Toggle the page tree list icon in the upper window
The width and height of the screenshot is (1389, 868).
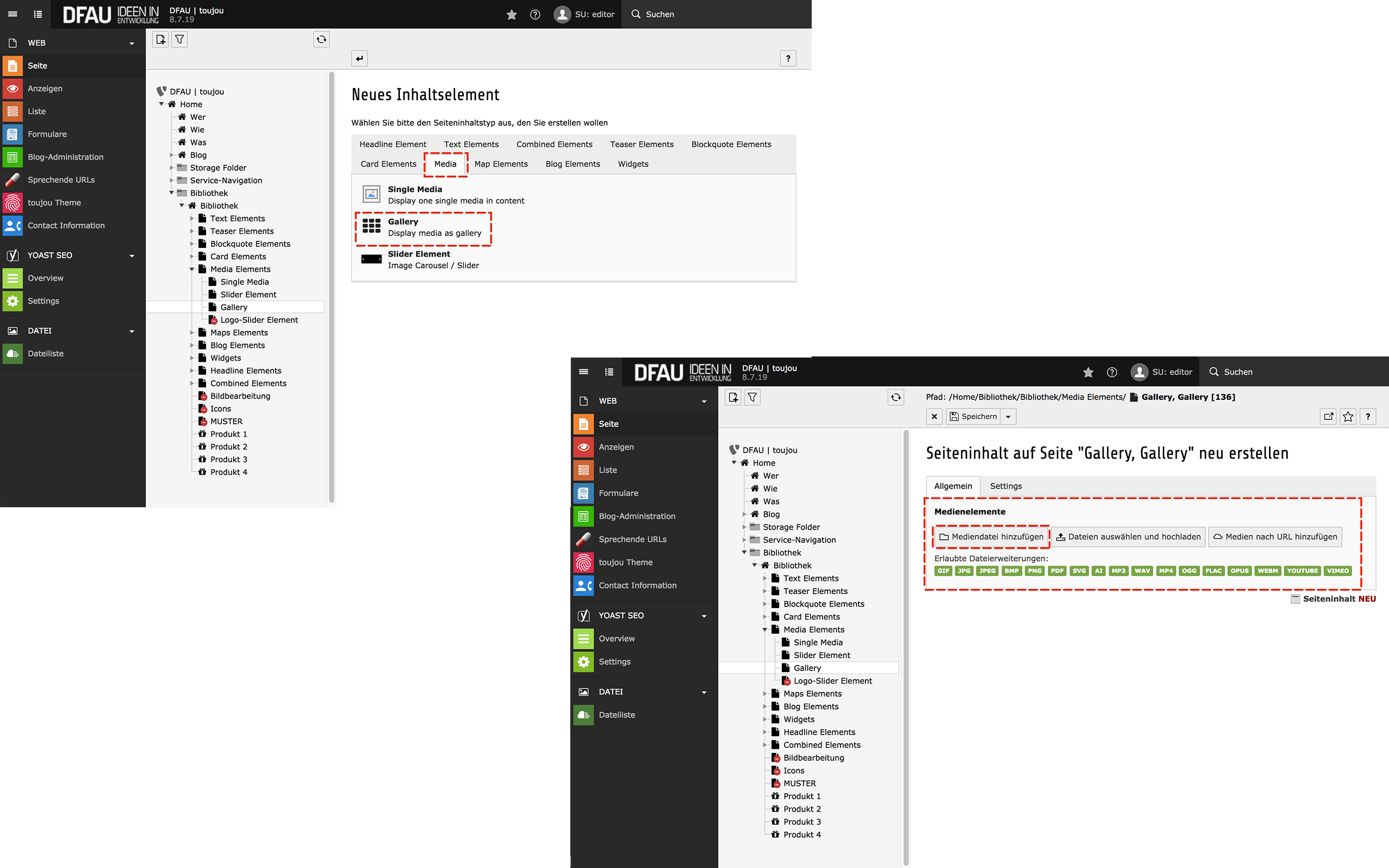tap(38, 14)
